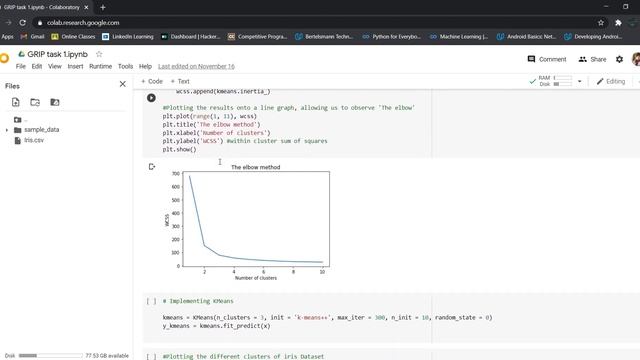The height and width of the screenshot is (360, 640).
Task: Open the Apps bookmark
Action: [7, 37]
